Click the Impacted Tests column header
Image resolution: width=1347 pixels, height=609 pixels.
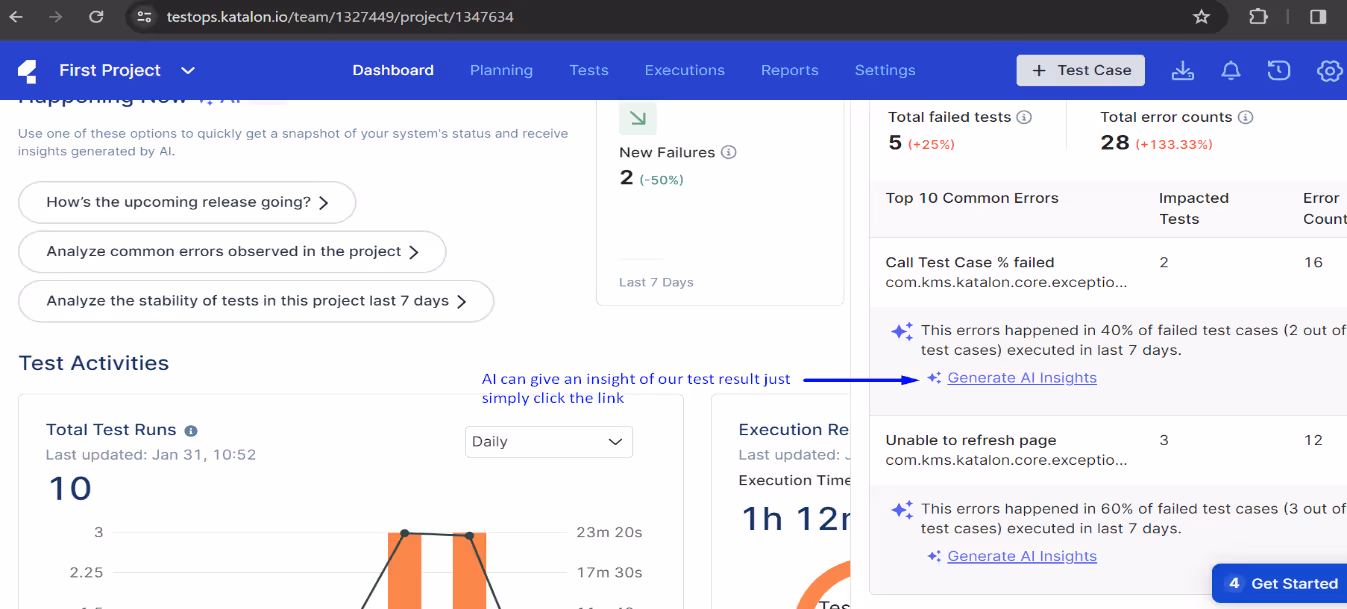click(x=1194, y=208)
